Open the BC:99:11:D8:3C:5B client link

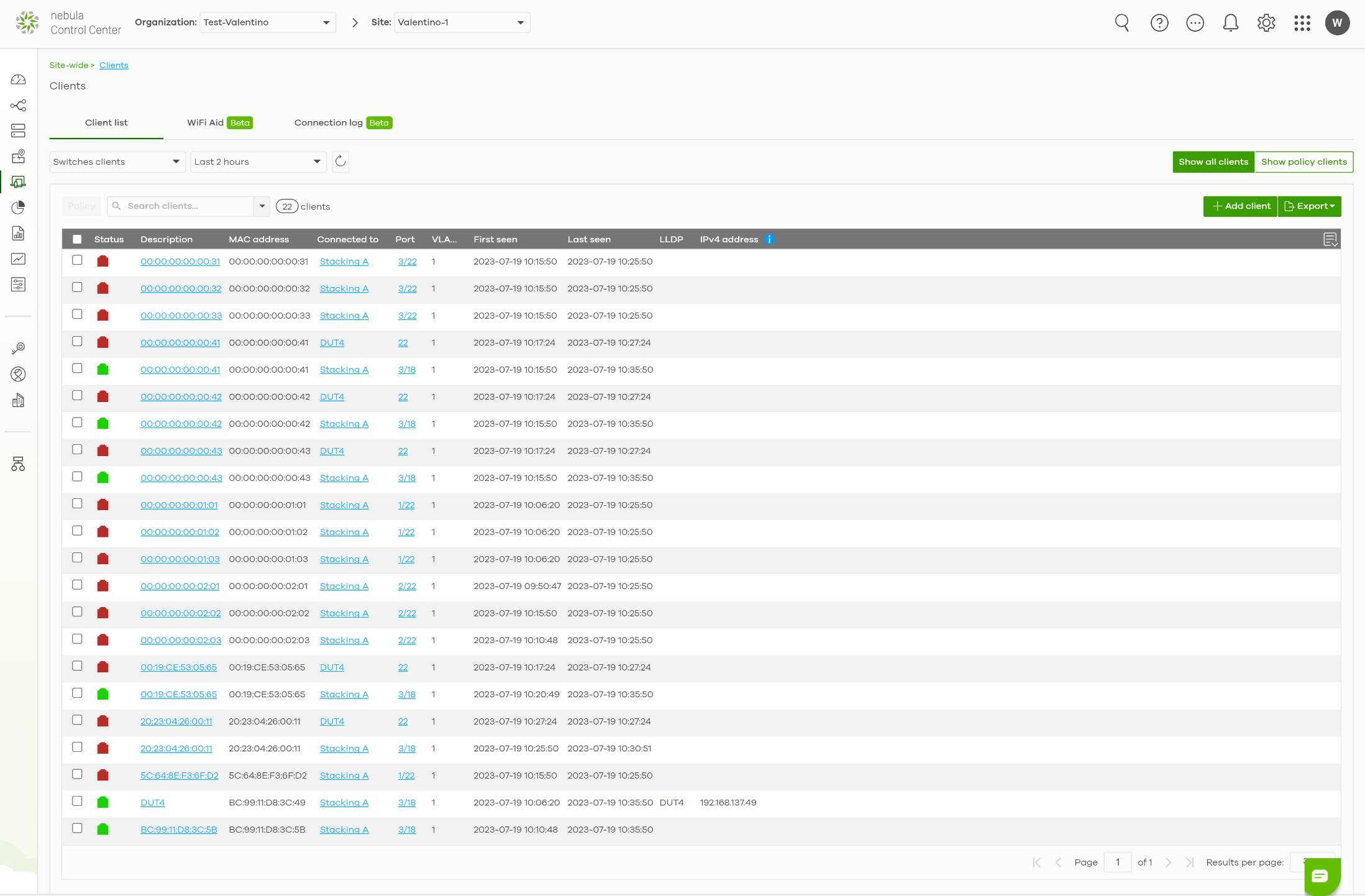[x=178, y=830]
